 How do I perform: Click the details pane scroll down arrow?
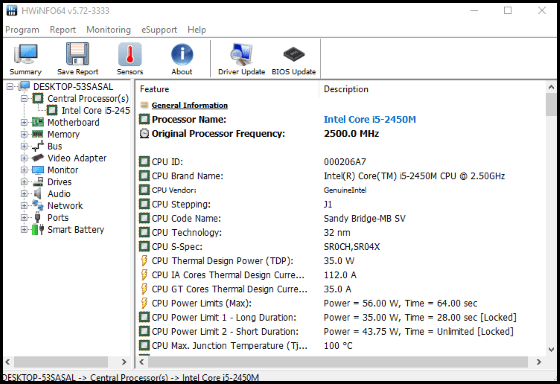point(551,350)
